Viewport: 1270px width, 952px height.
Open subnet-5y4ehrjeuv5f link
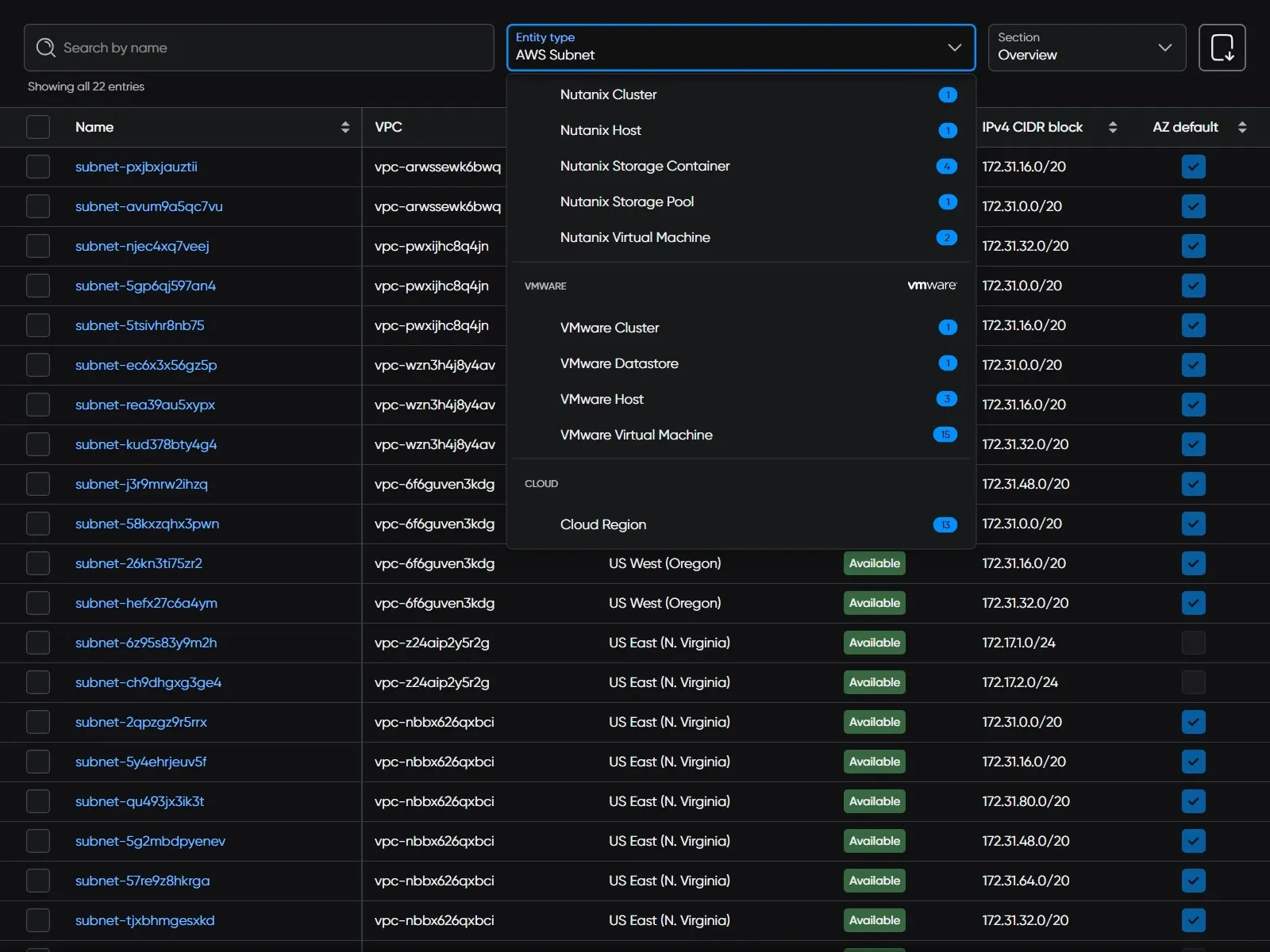140,762
